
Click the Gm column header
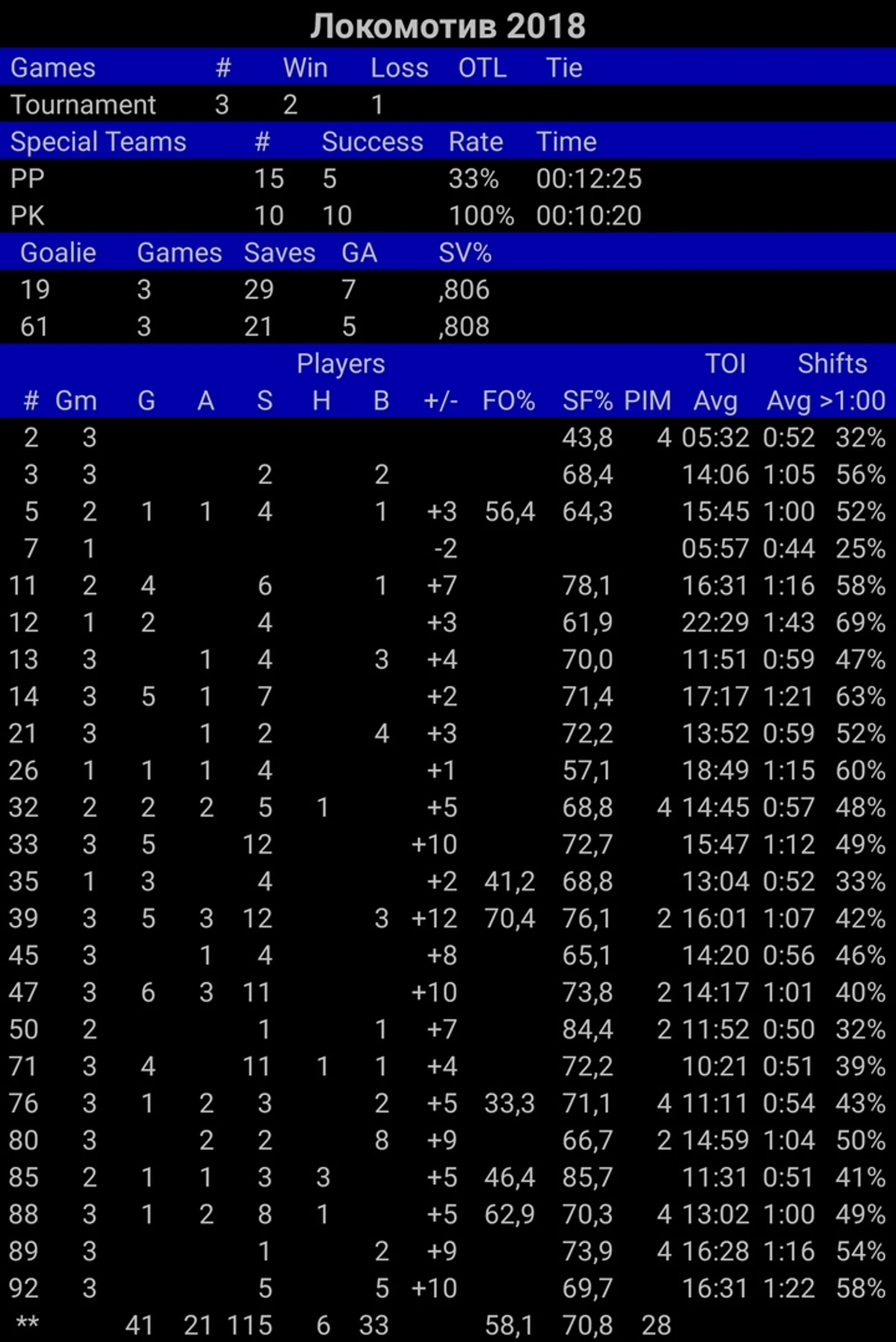(76, 401)
